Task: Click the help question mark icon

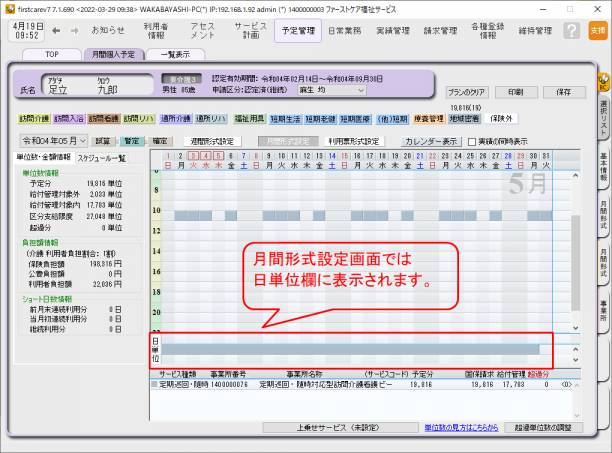Action: click(570, 31)
